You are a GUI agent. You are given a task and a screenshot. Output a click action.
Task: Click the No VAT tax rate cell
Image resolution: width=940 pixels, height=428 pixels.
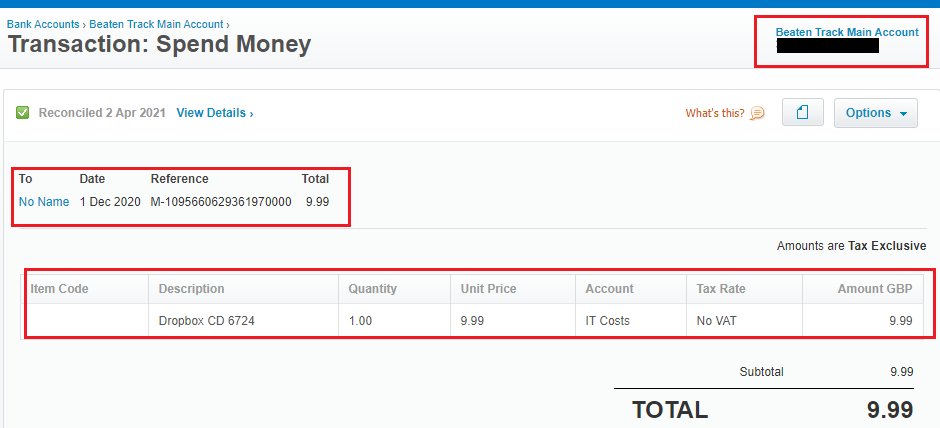(x=745, y=321)
